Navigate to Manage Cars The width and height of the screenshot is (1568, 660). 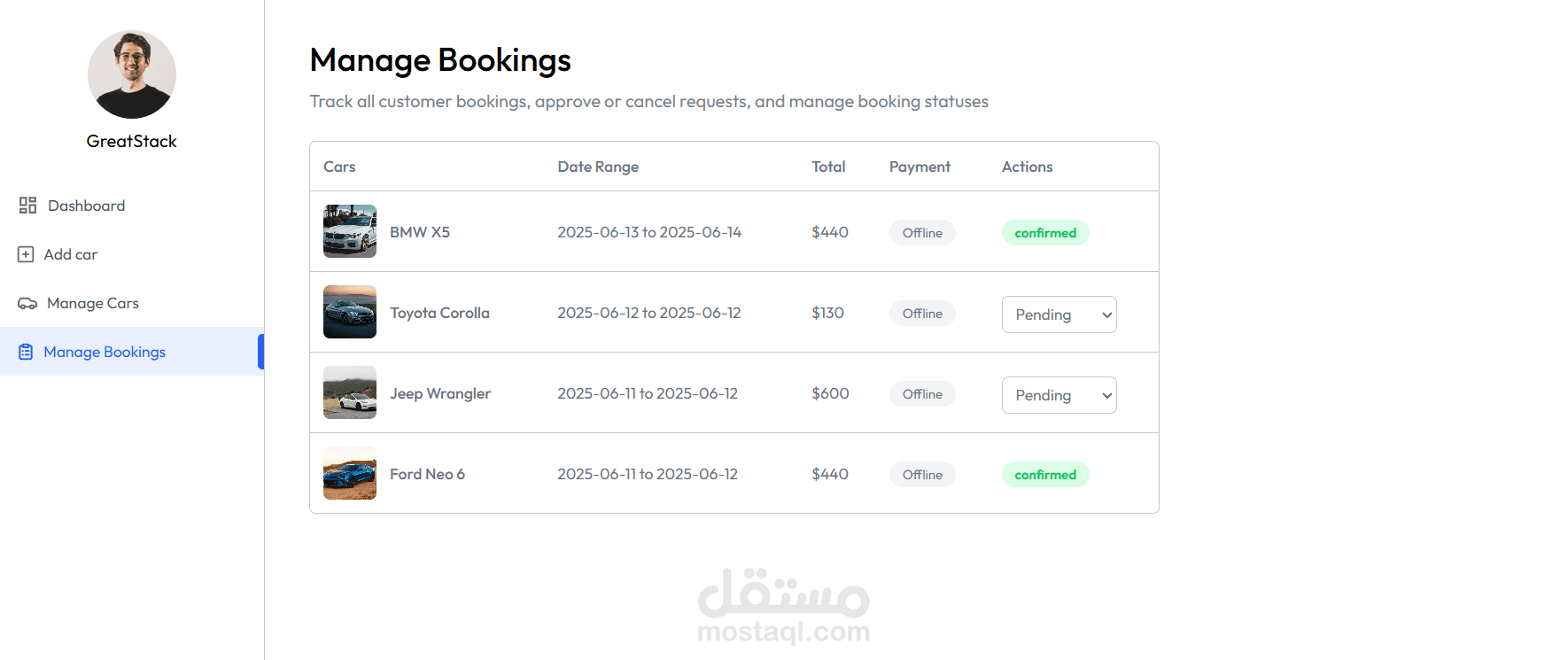[x=93, y=303]
